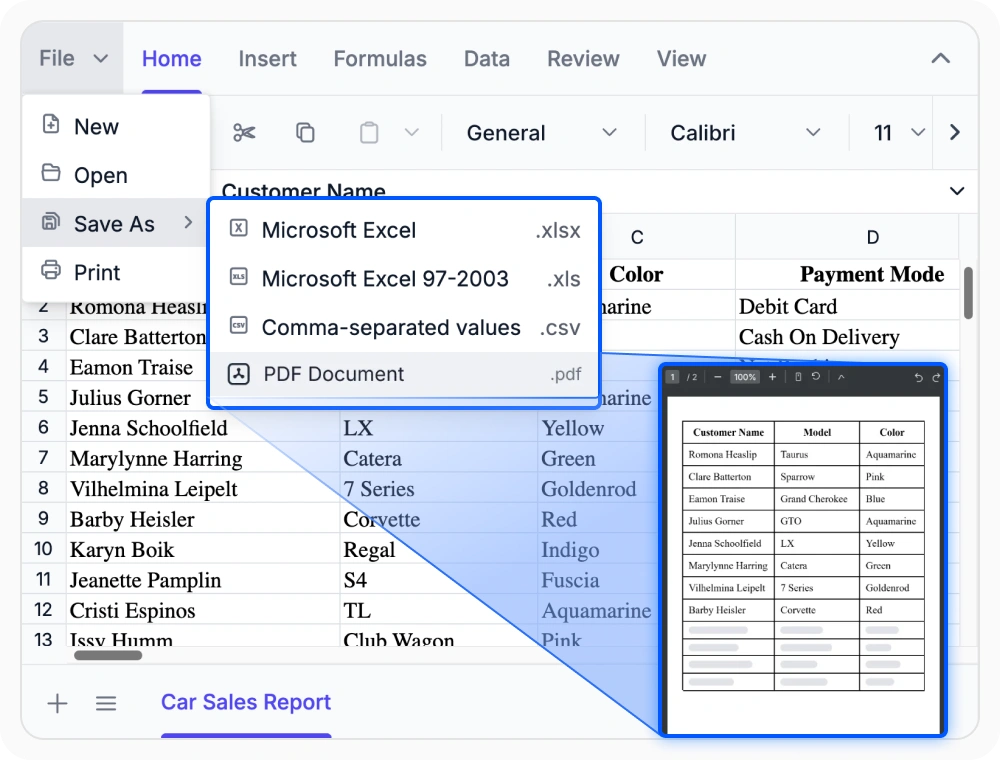Click the XLS file icon
The width and height of the screenshot is (1000, 760).
point(239,277)
